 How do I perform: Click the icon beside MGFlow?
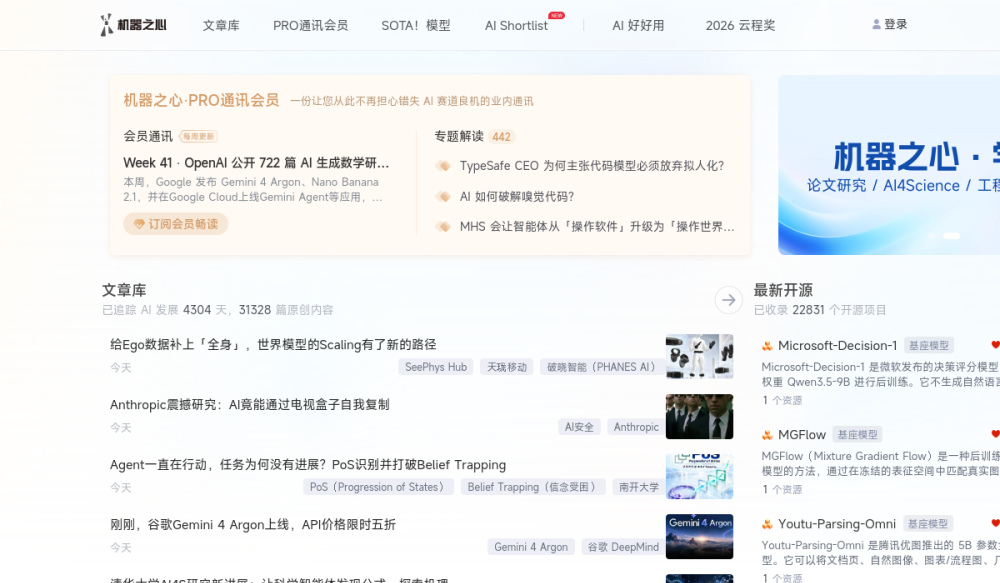(x=767, y=435)
